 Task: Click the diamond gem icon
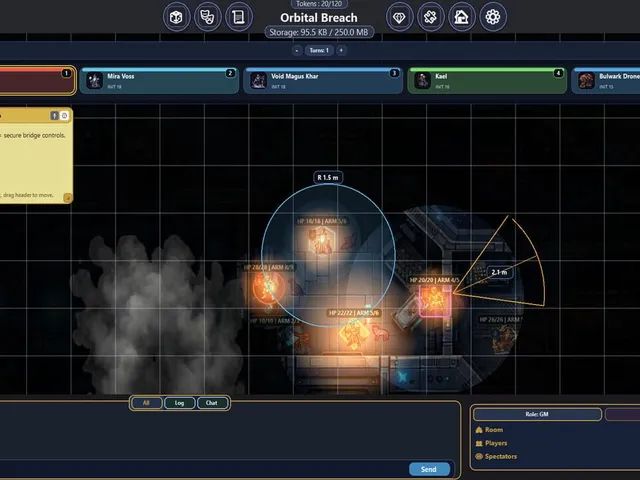[399, 17]
